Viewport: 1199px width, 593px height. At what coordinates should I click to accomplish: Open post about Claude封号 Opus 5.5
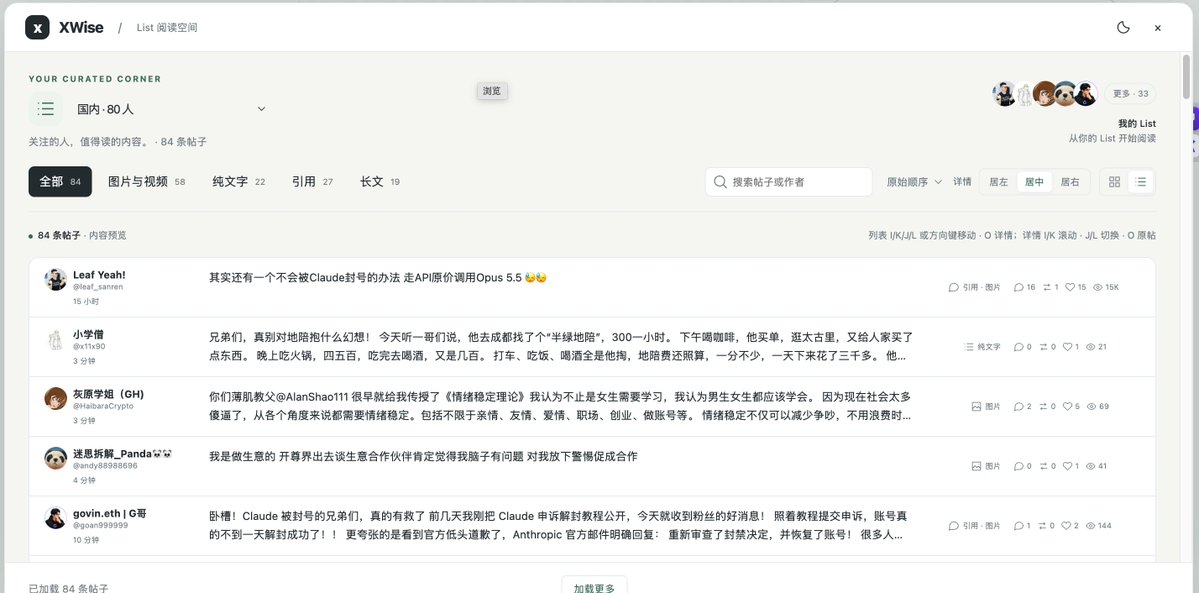tap(378, 278)
